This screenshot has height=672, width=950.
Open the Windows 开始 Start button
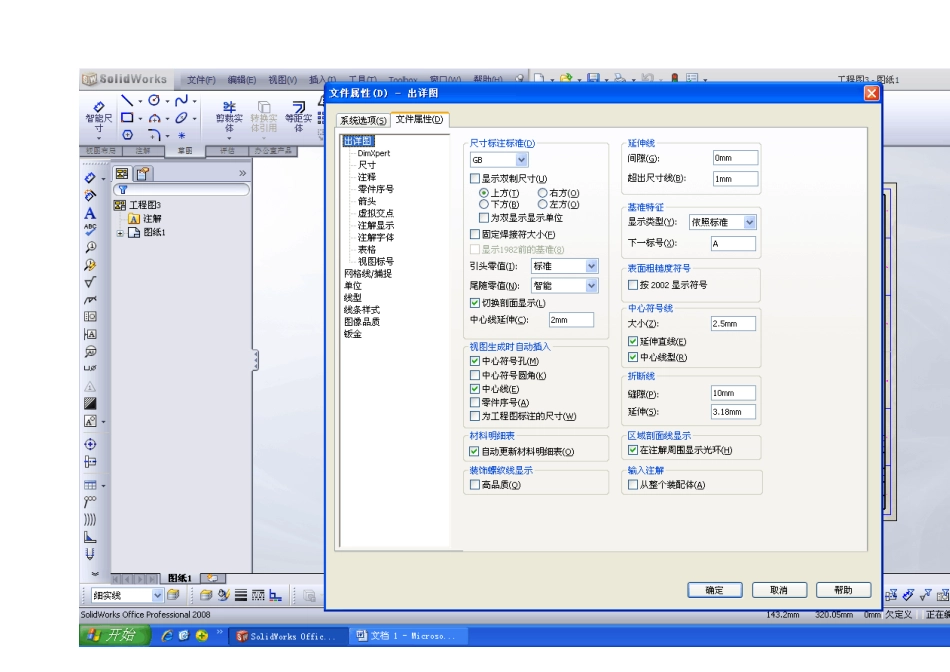[115, 635]
